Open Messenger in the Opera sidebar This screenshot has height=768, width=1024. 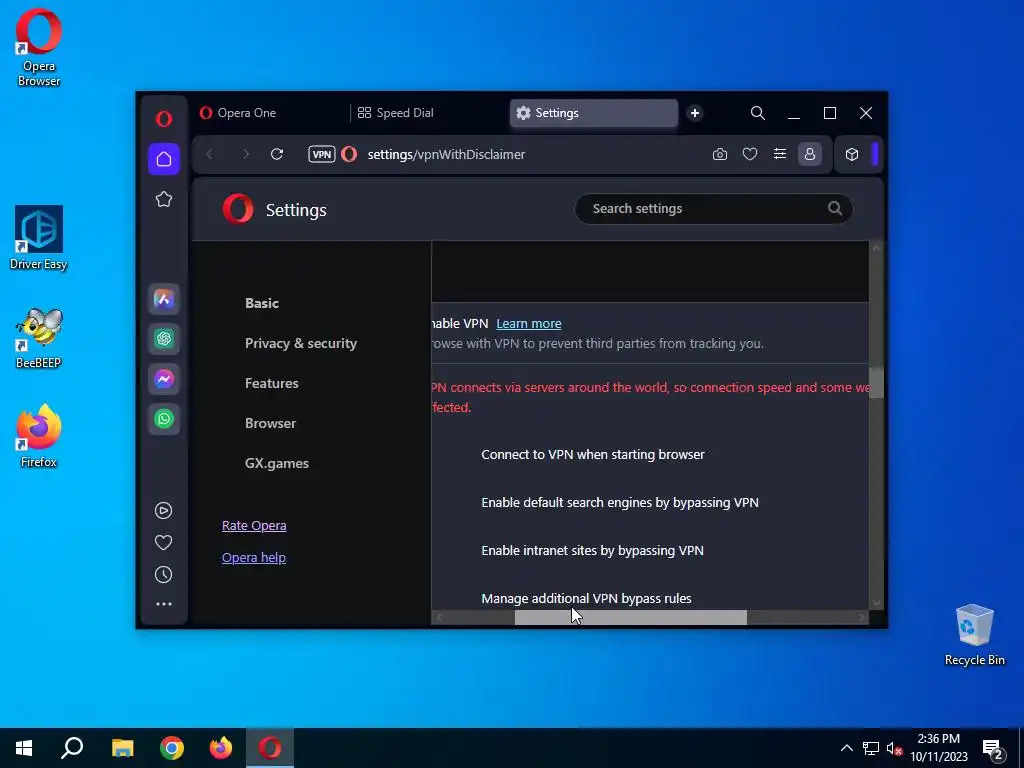click(x=164, y=379)
